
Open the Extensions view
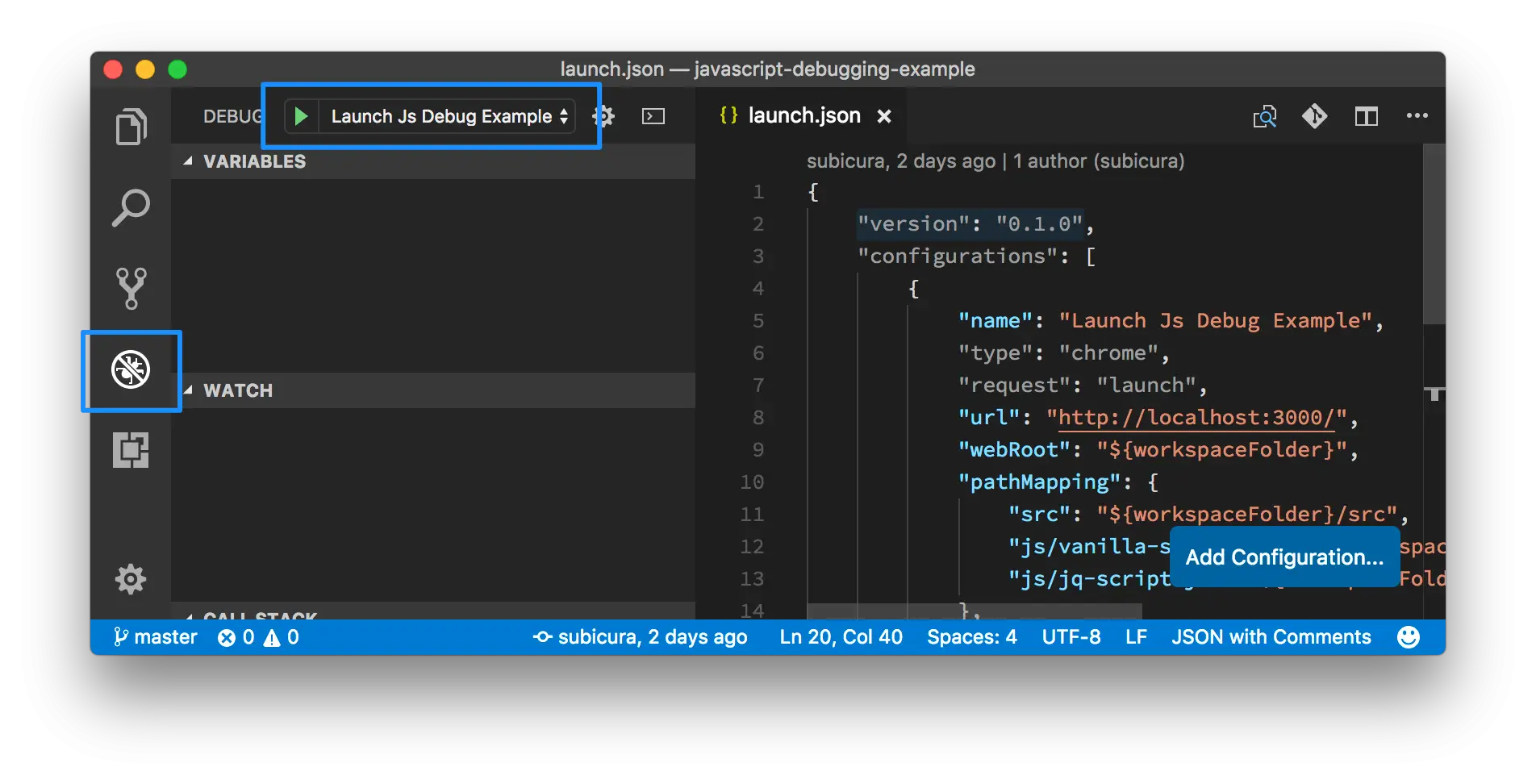pyautogui.click(x=131, y=450)
